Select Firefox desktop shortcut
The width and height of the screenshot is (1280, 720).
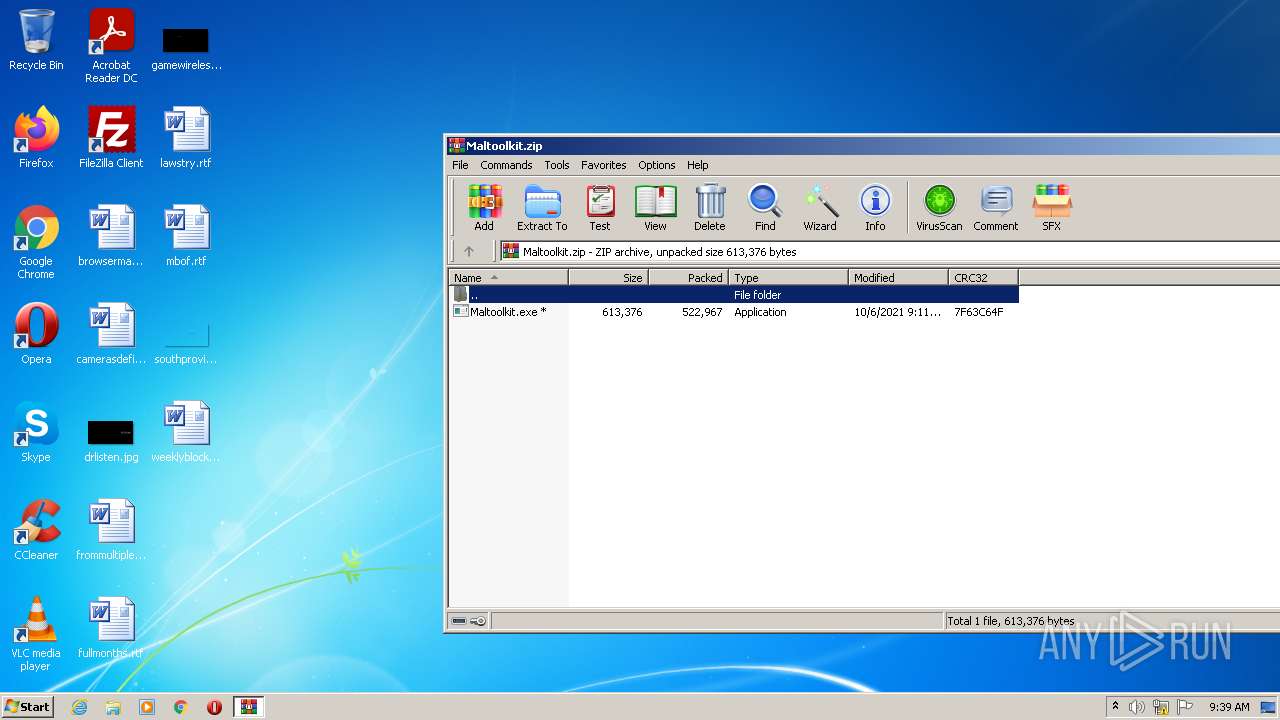pyautogui.click(x=36, y=138)
